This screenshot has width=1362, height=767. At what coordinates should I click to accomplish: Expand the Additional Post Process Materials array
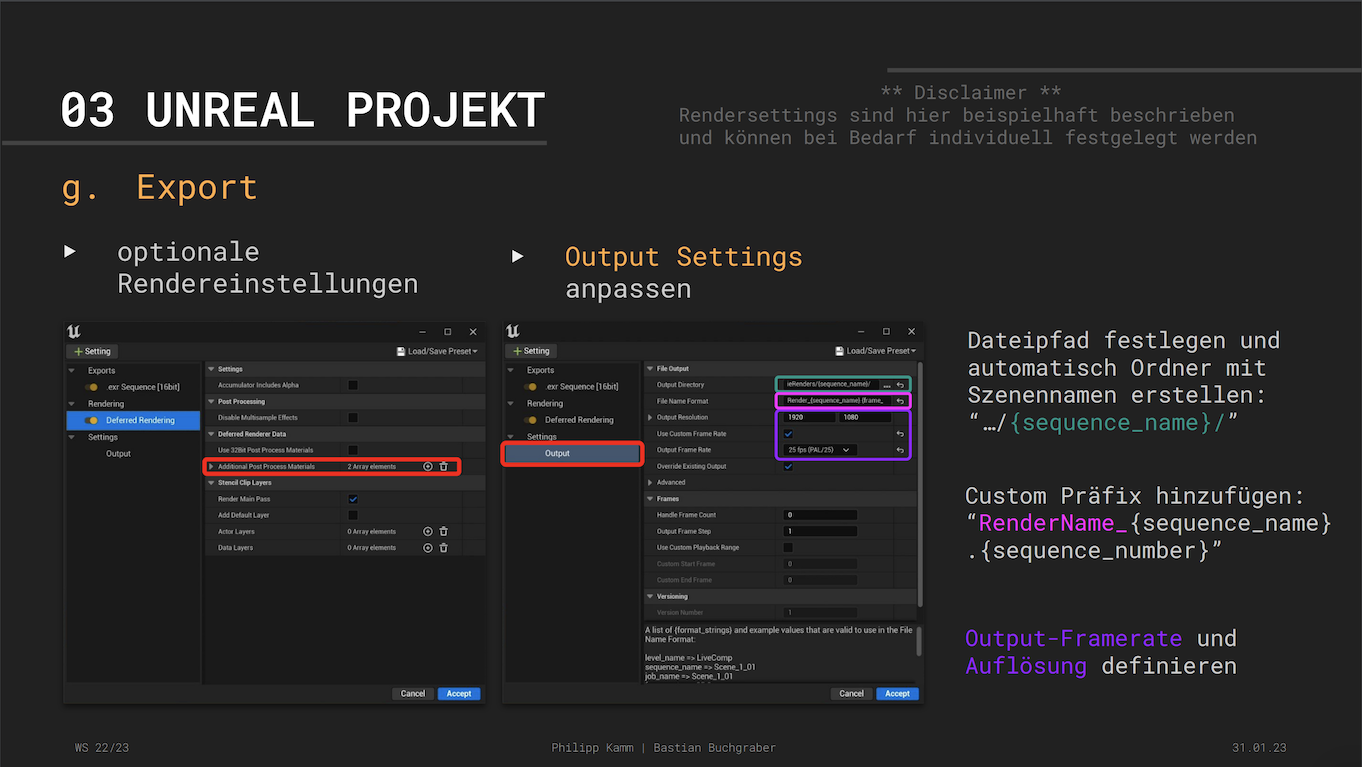(x=212, y=466)
